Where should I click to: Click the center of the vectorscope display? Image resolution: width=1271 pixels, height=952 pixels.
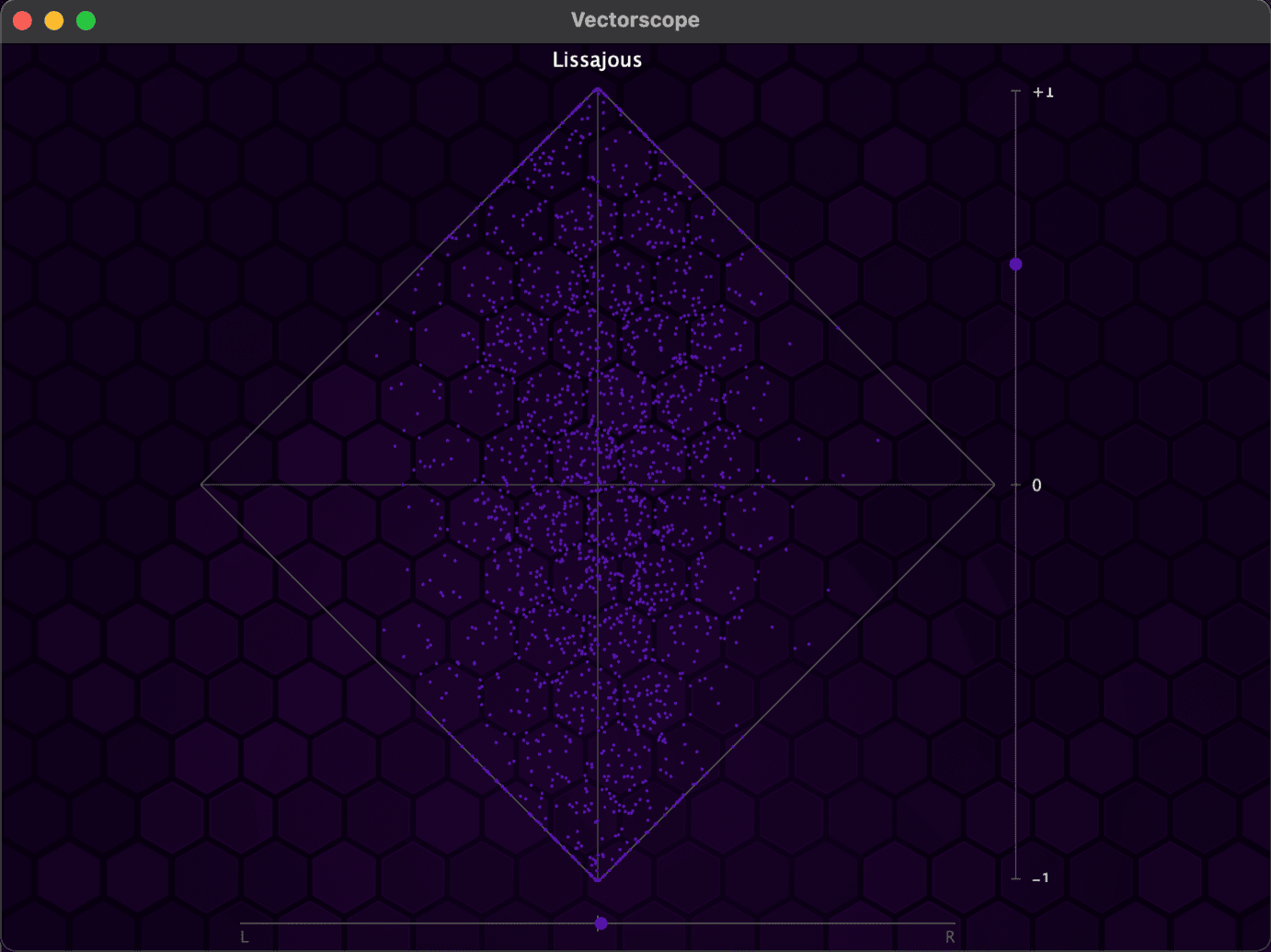click(x=598, y=485)
